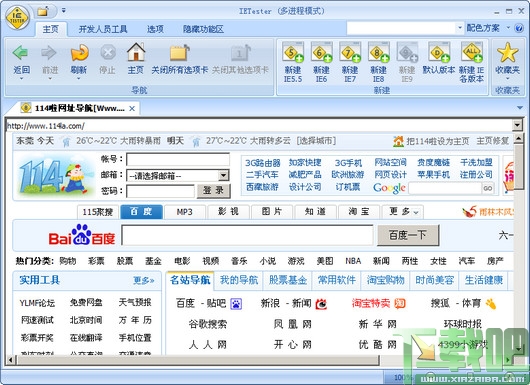This screenshot has width=530, height=385.
Task: Click the horizontal scrollbar of the webpage
Action: point(198,360)
